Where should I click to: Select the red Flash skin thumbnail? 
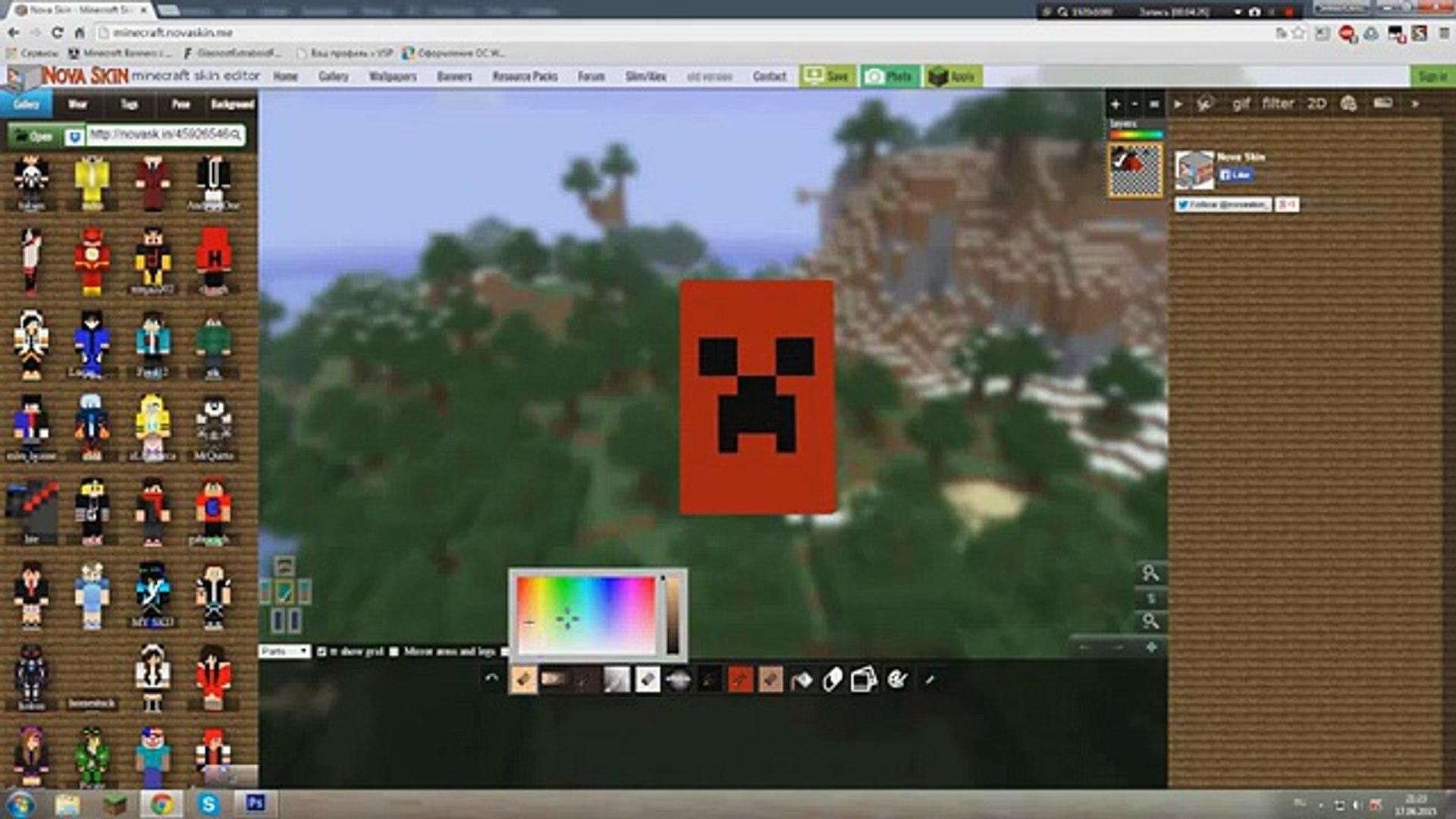coord(92,262)
